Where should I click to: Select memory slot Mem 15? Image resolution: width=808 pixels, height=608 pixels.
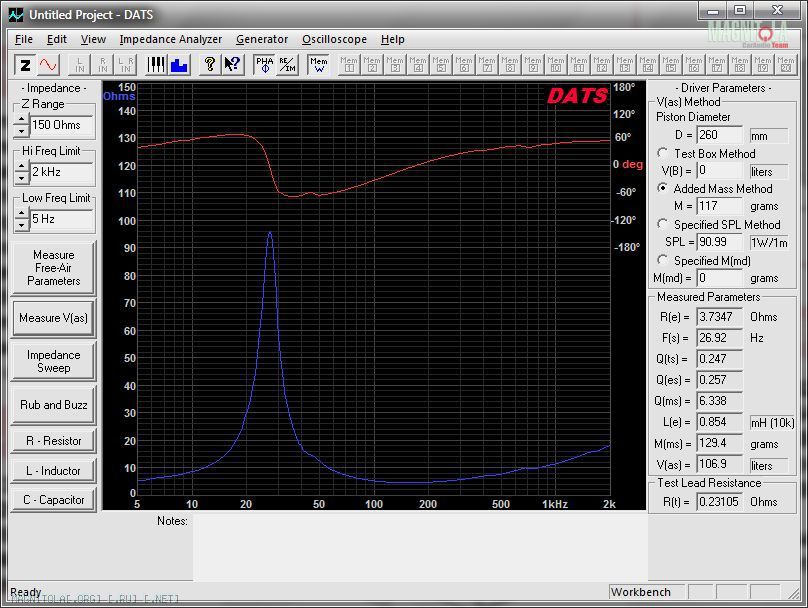671,65
